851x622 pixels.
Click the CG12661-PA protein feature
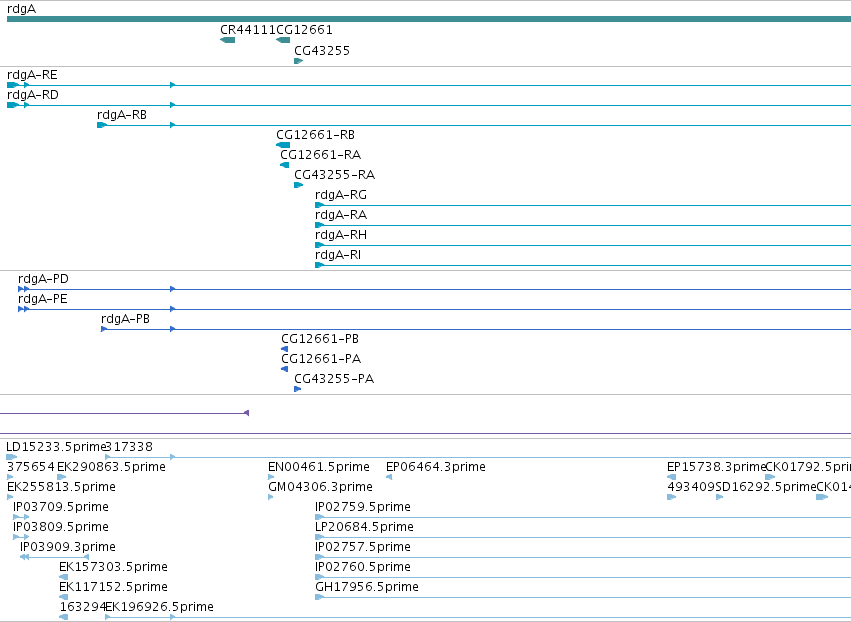284,369
